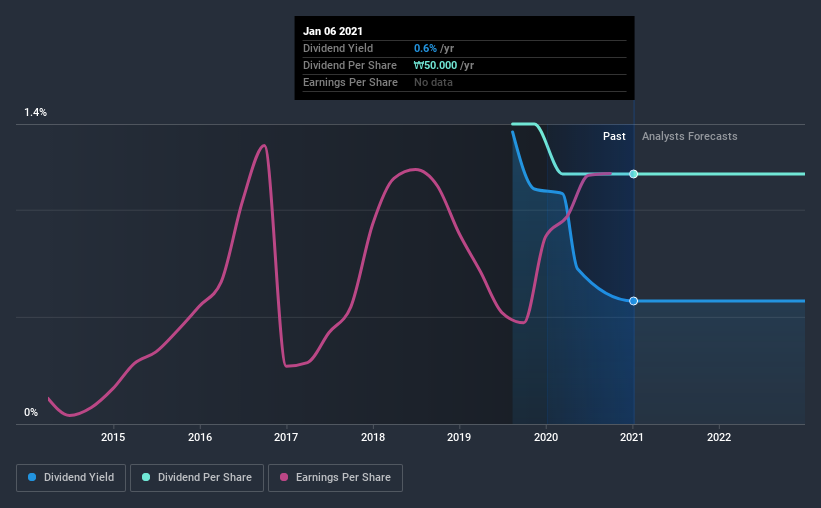Click the teal Dividend Per Share legend dot
821x508 pixels.
[x=146, y=477]
